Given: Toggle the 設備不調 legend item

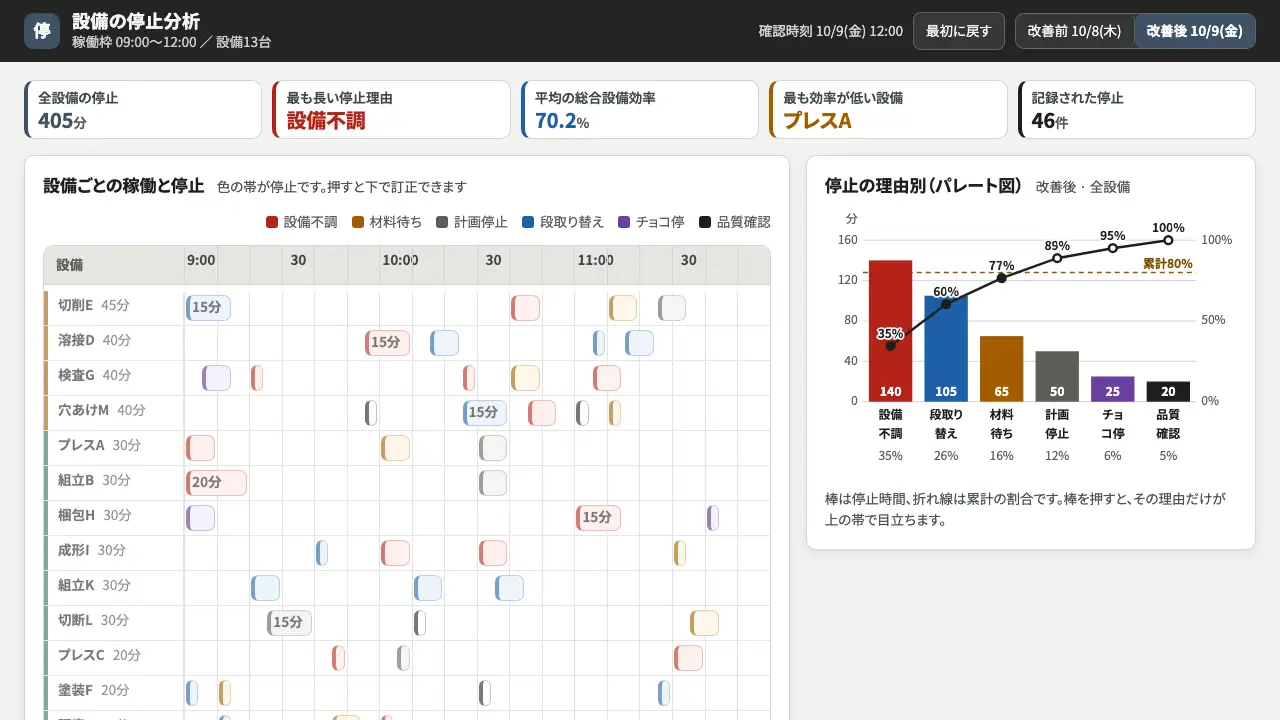Looking at the screenshot, I should [302, 222].
